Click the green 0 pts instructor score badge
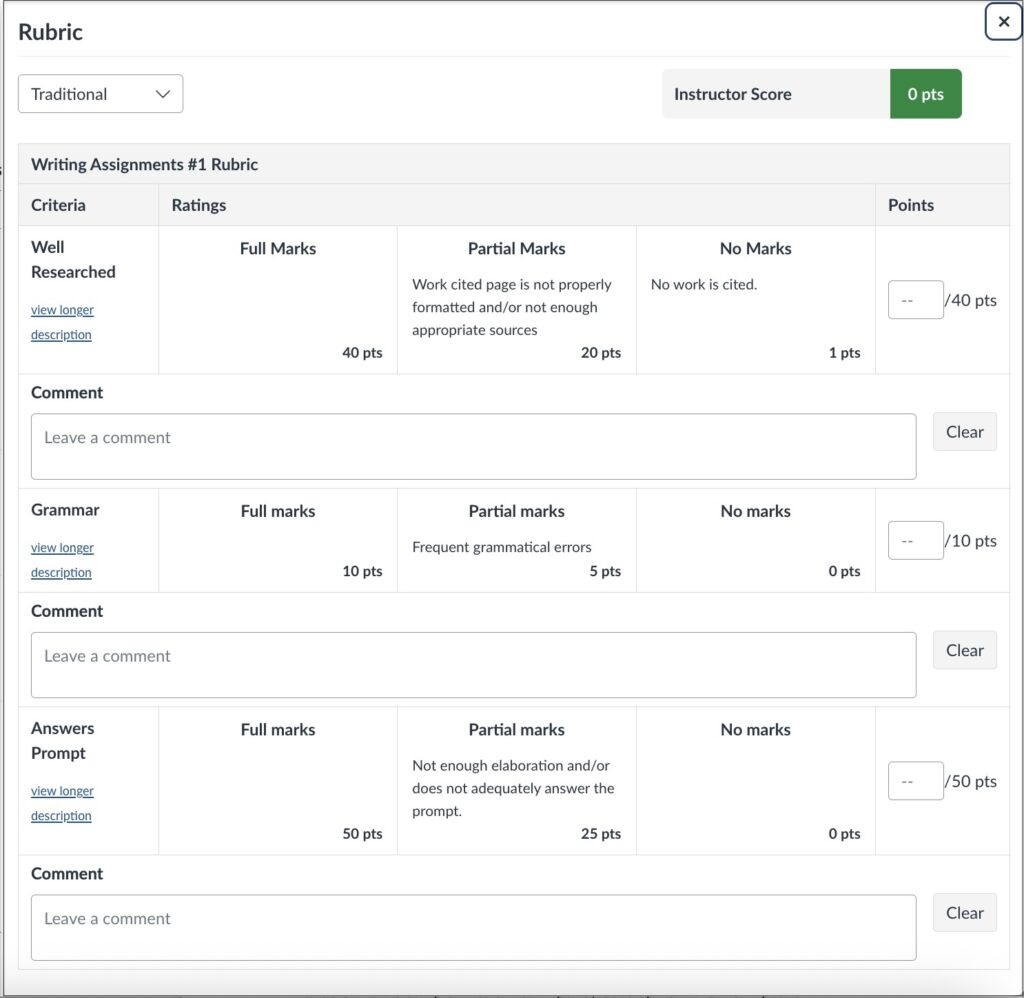1024x998 pixels. click(925, 94)
